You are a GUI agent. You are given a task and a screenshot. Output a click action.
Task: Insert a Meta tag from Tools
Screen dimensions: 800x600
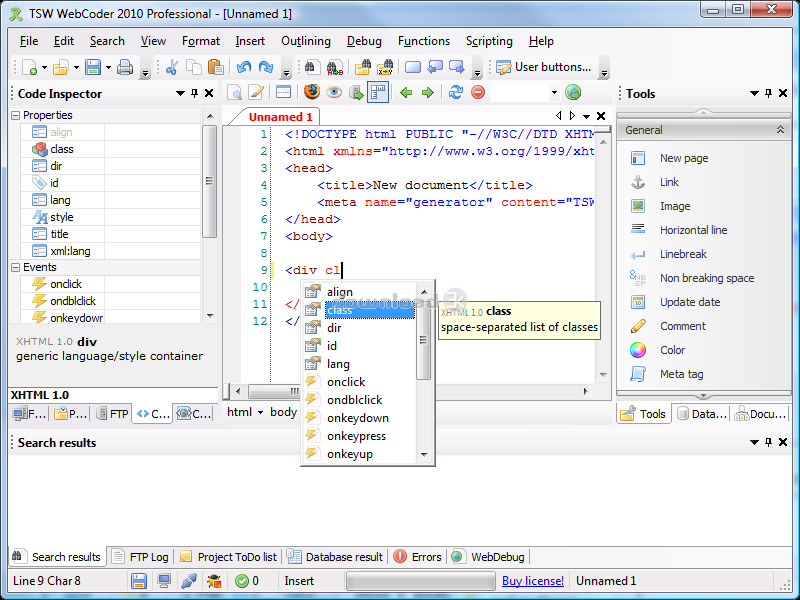681,374
